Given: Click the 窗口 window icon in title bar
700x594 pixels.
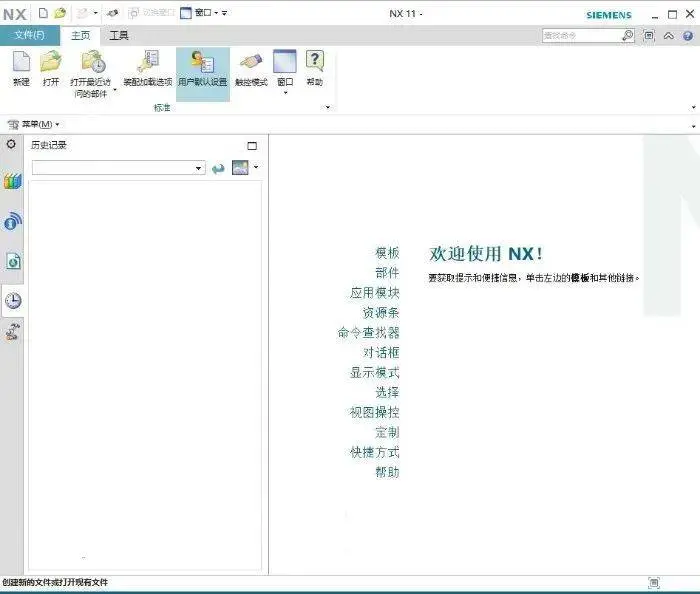Looking at the screenshot, I should point(186,13).
